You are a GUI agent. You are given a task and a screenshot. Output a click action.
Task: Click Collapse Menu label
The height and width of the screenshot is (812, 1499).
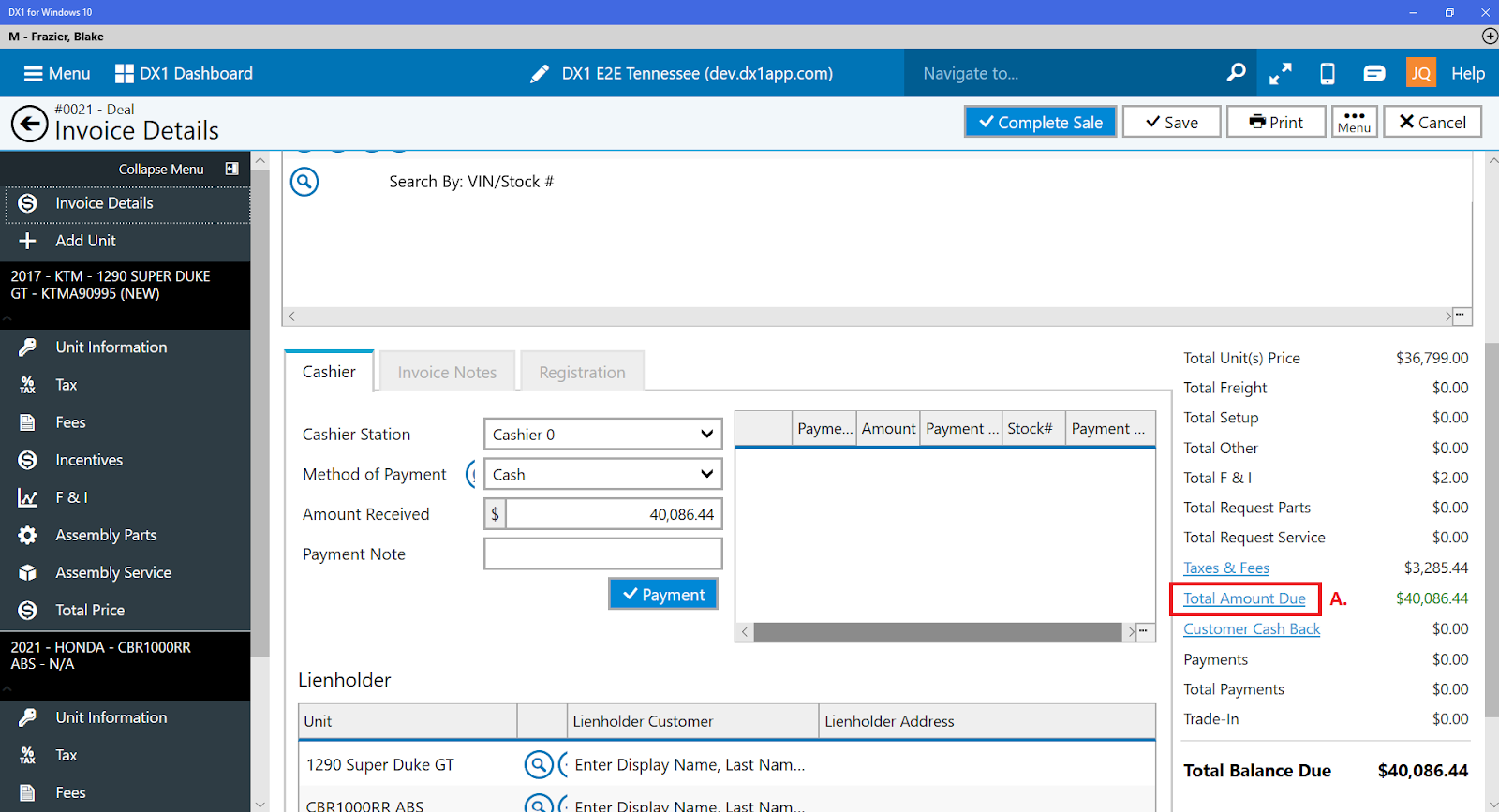tap(161, 169)
